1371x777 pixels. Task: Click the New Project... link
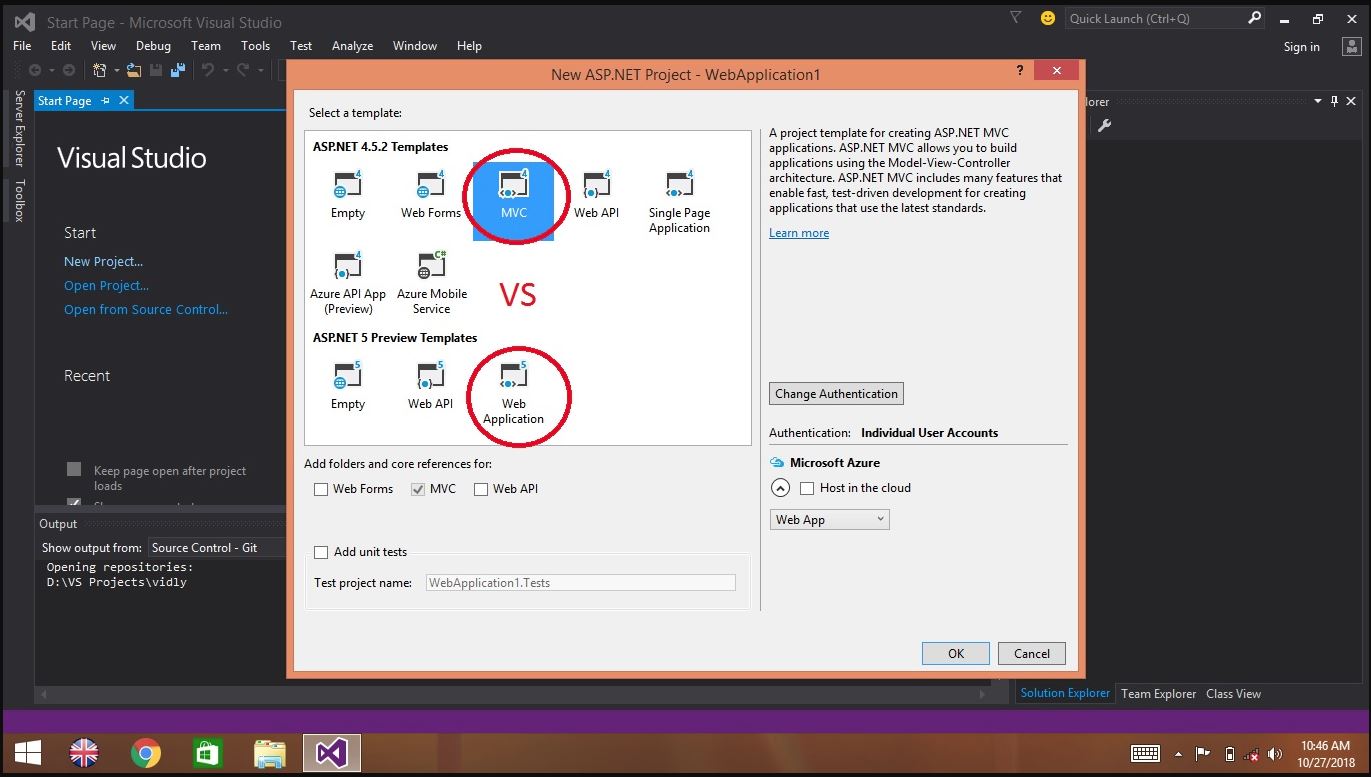click(x=104, y=261)
